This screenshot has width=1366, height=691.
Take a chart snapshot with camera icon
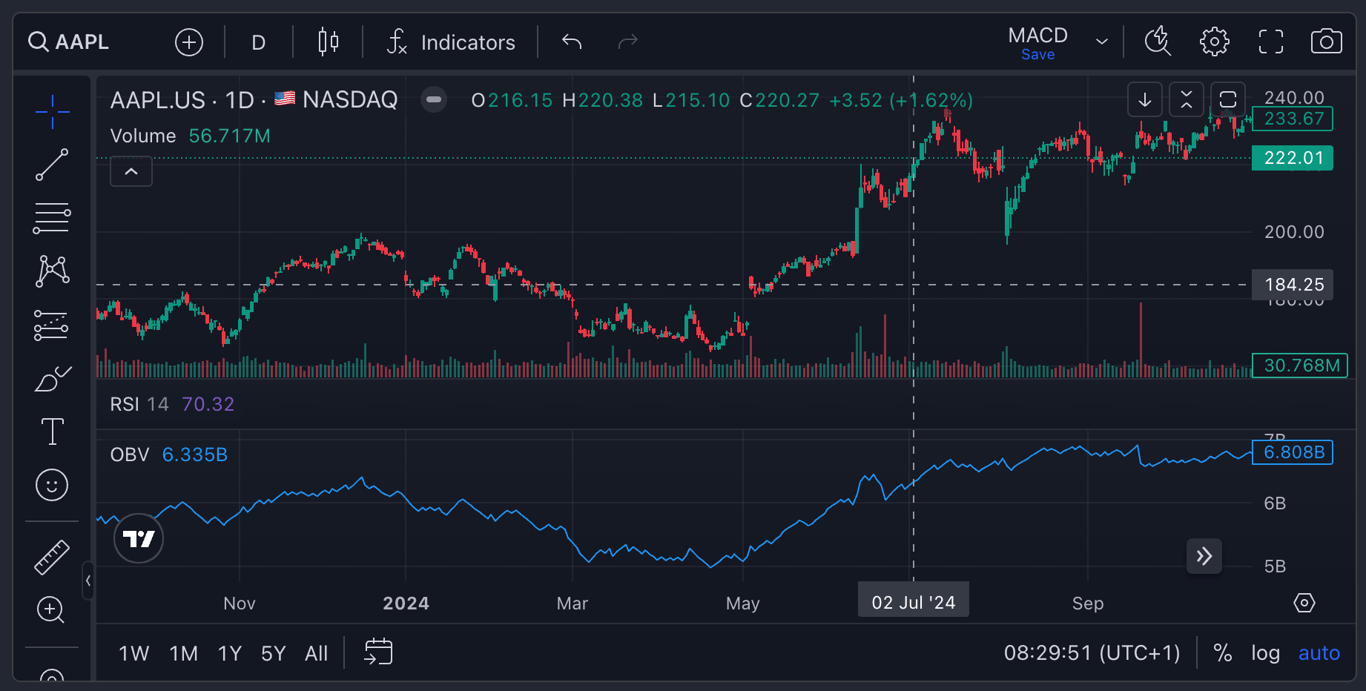click(x=1326, y=42)
